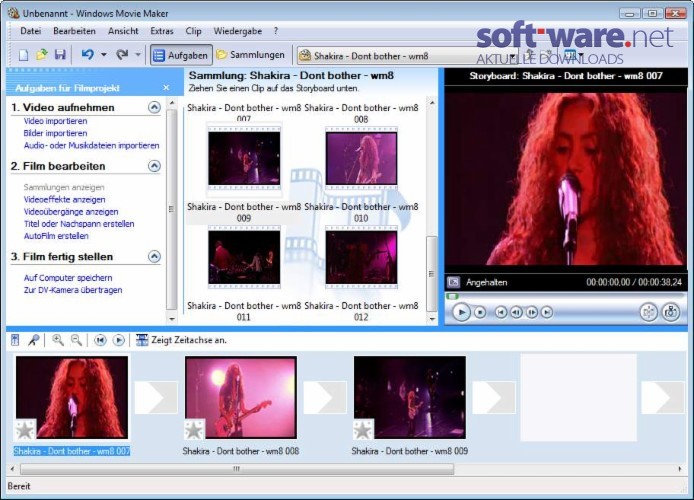This screenshot has width=694, height=500.
Task: Open the Ansicht menu
Action: pyautogui.click(x=123, y=31)
